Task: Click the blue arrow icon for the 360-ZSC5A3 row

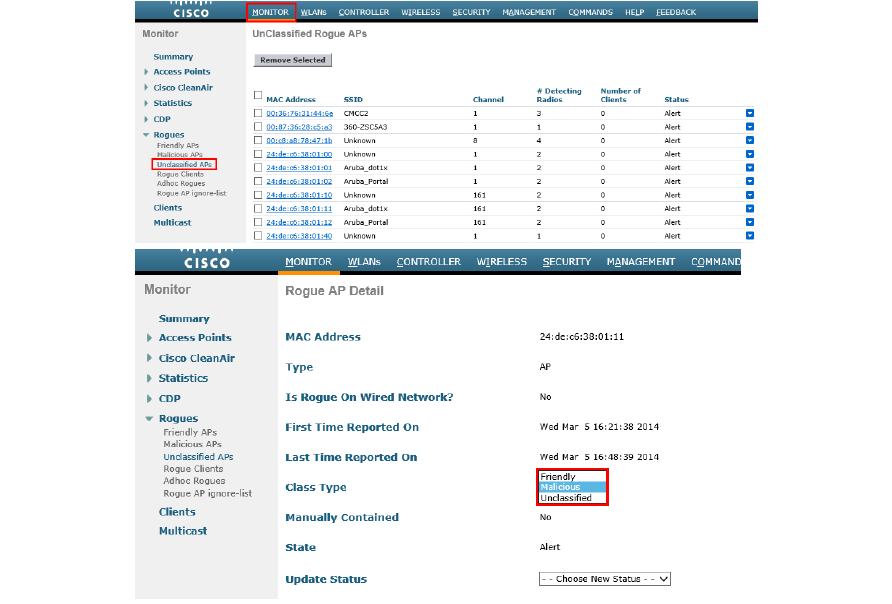Action: click(750, 127)
